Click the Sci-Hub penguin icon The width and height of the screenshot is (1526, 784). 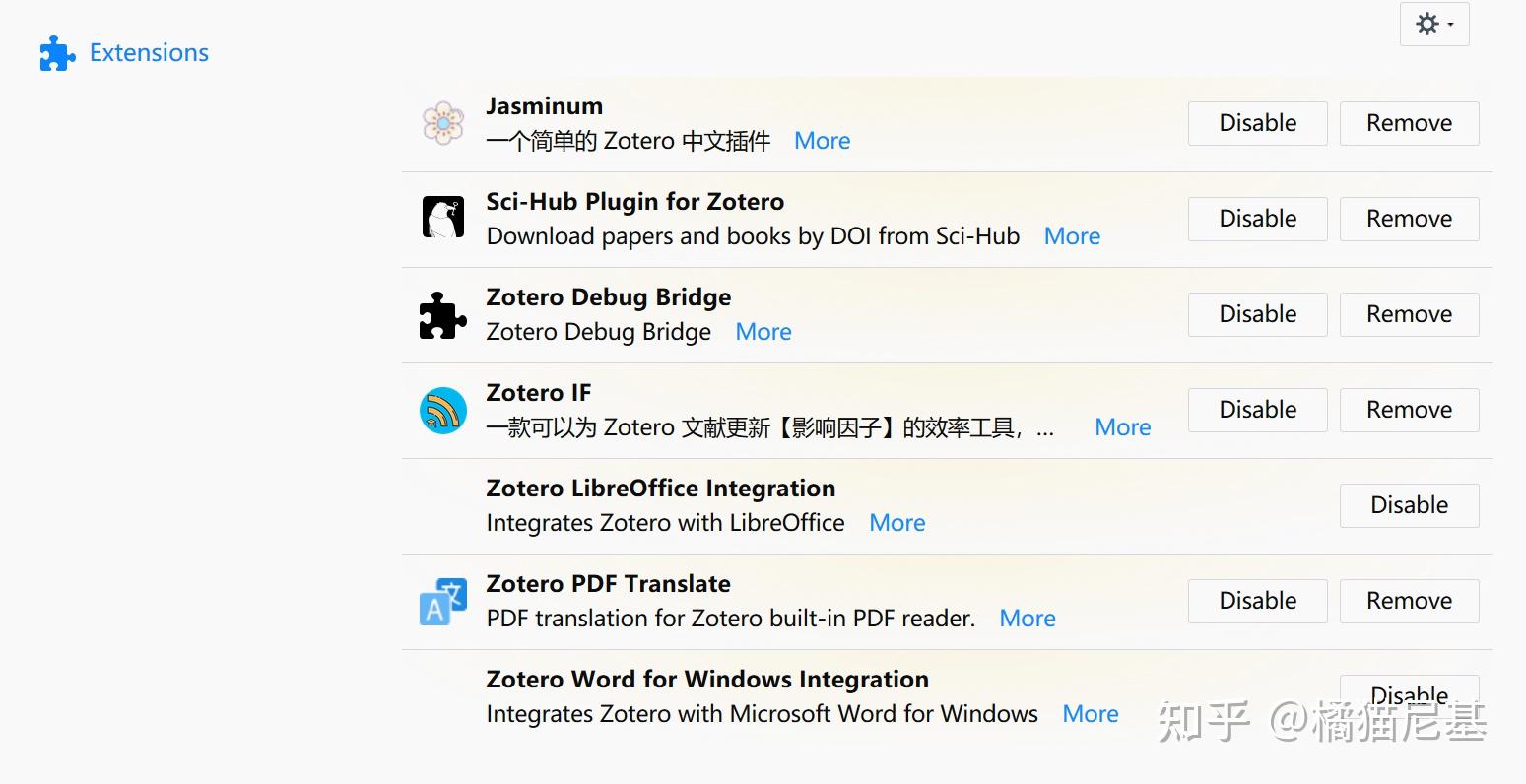[442, 218]
